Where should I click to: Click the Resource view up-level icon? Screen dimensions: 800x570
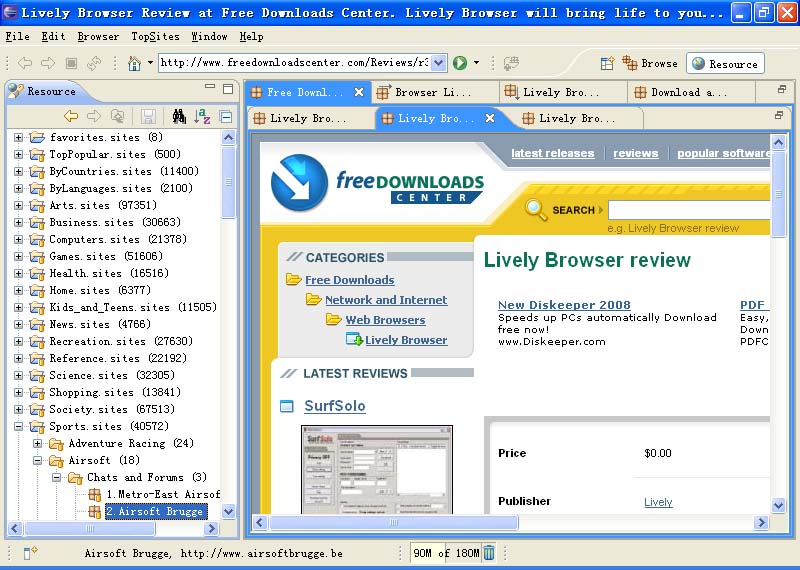point(117,116)
